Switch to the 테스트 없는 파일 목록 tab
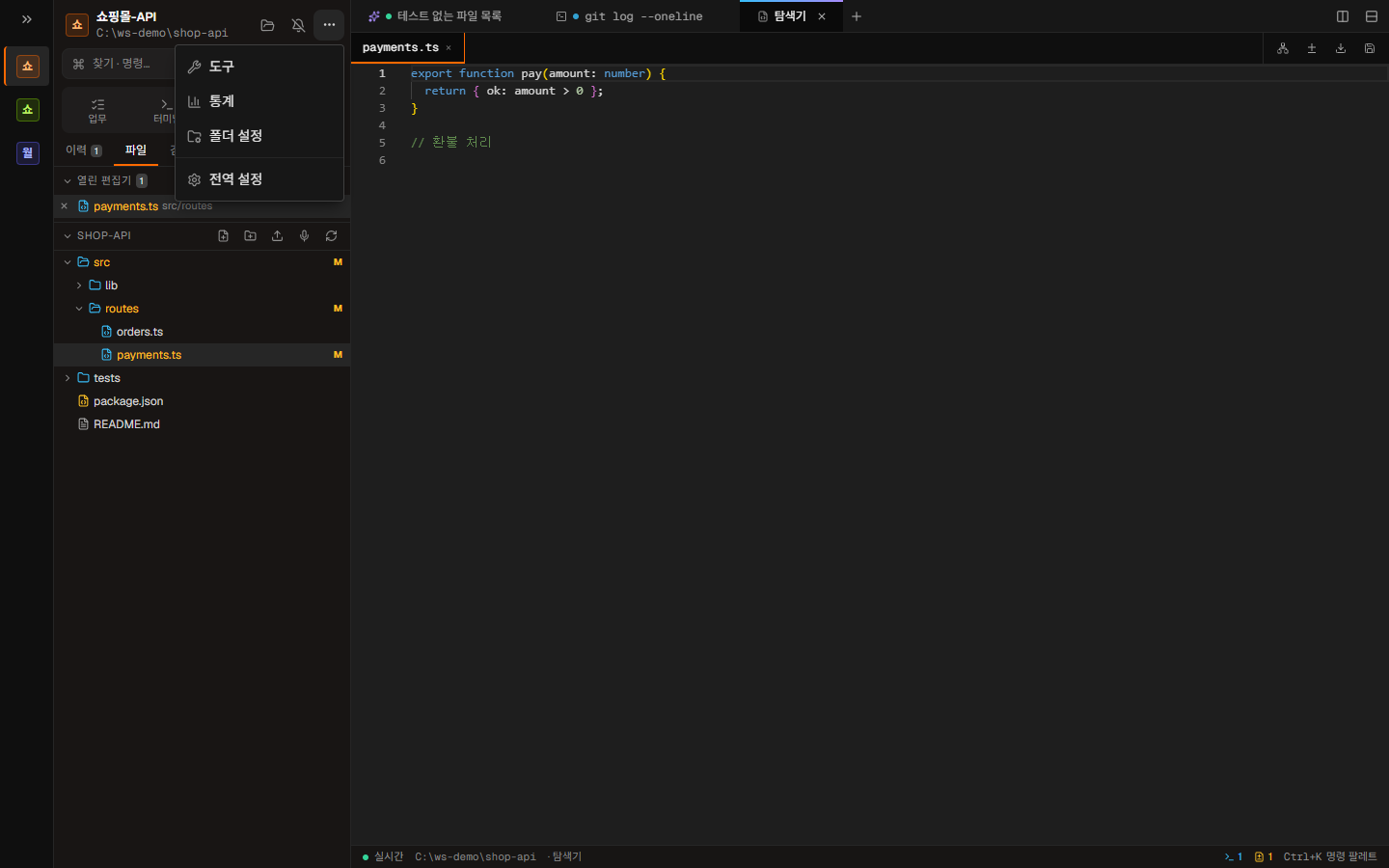Screen dimensions: 1389x868 (447, 16)
